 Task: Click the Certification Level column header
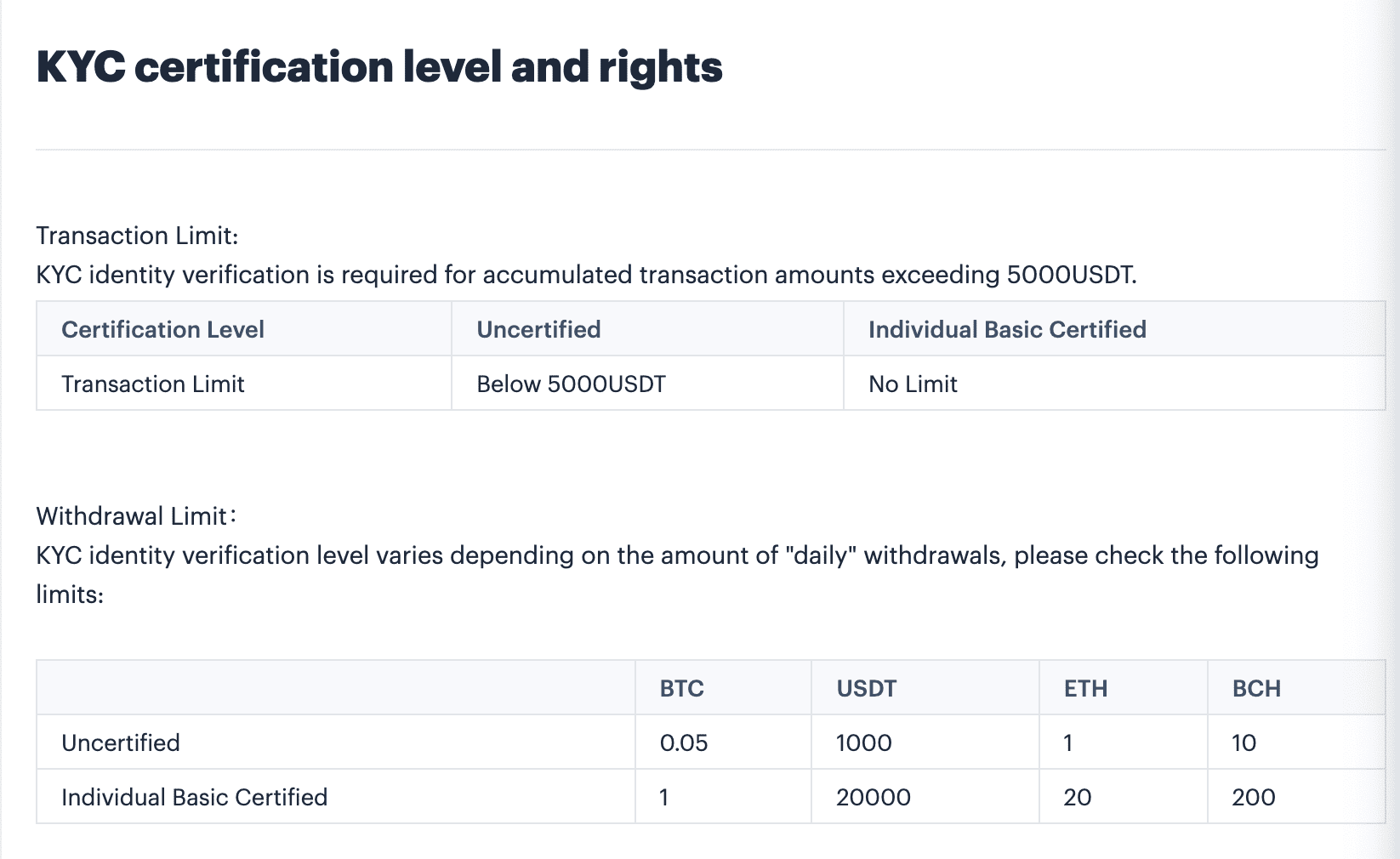tap(162, 329)
